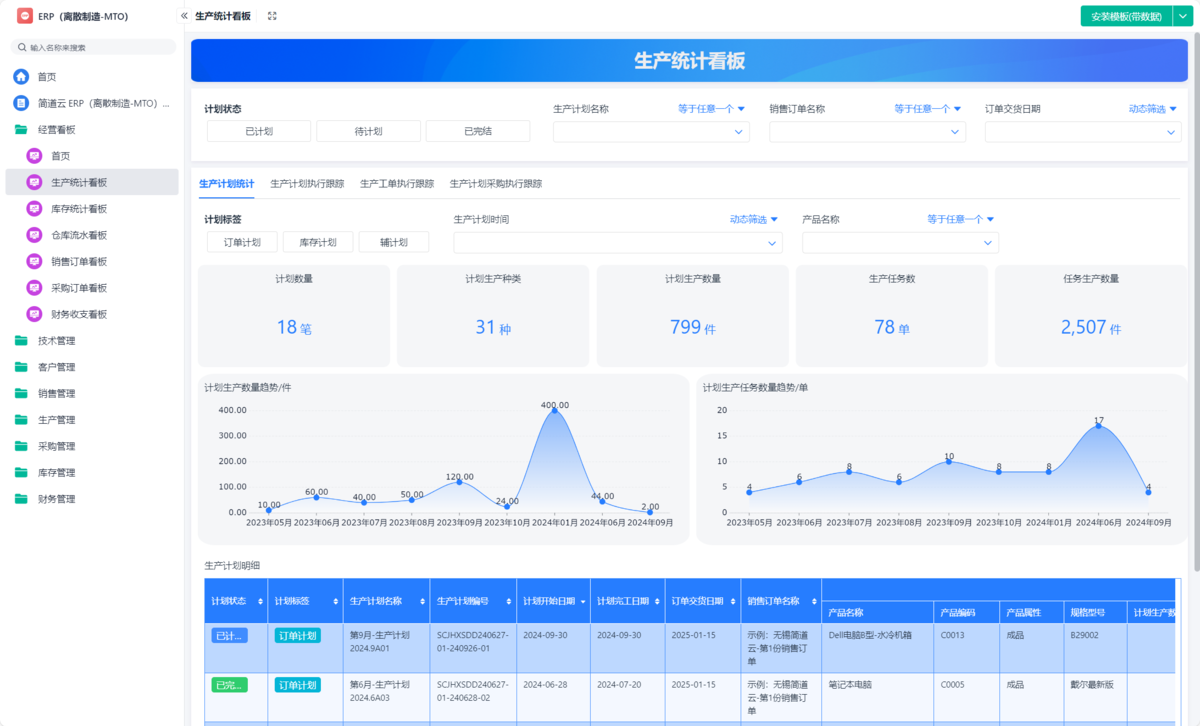Open the 产品名称 combo box
This screenshot has height=726, width=1200.
[900, 241]
